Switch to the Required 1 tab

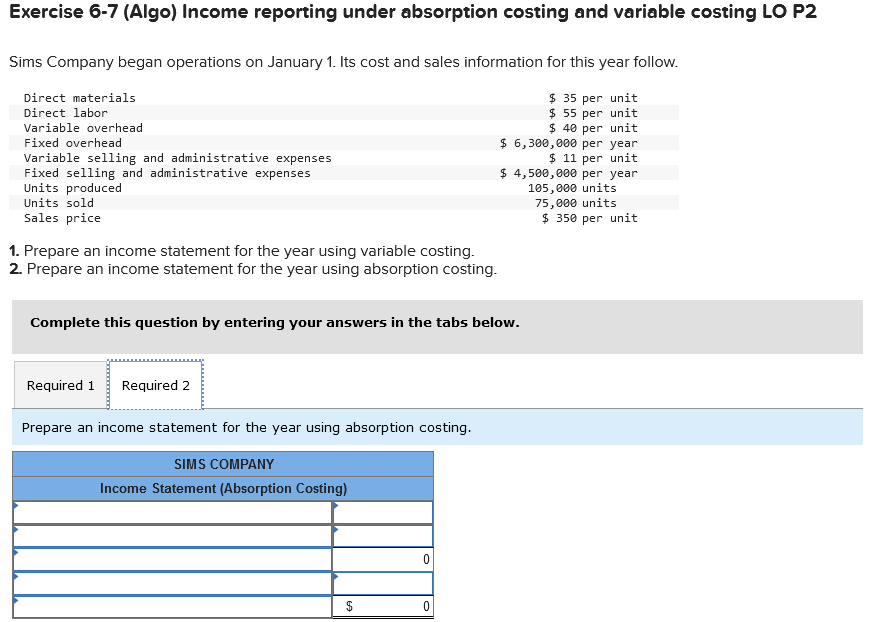(59, 385)
